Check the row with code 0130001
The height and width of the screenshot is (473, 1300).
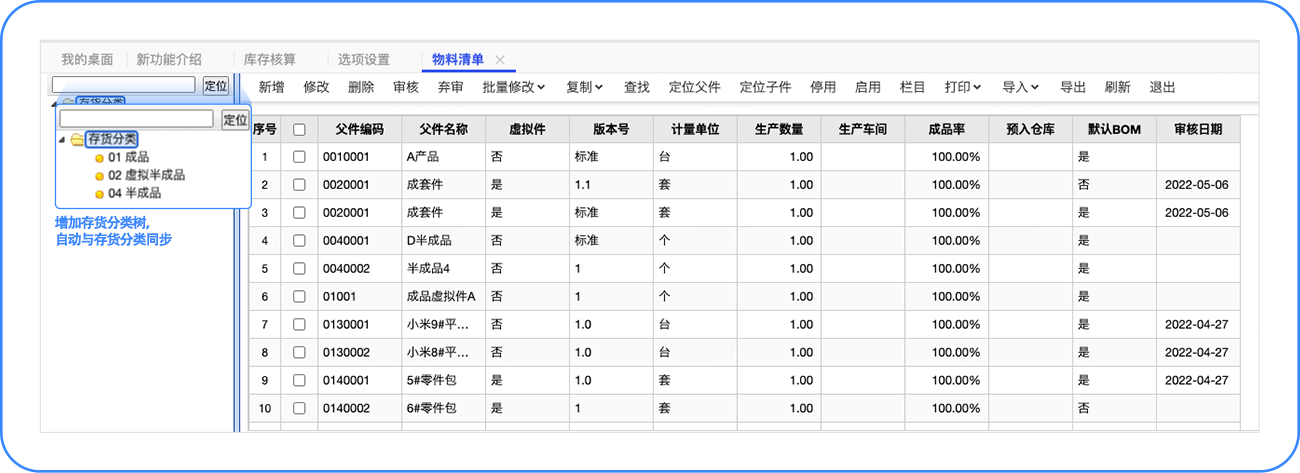tap(299, 325)
